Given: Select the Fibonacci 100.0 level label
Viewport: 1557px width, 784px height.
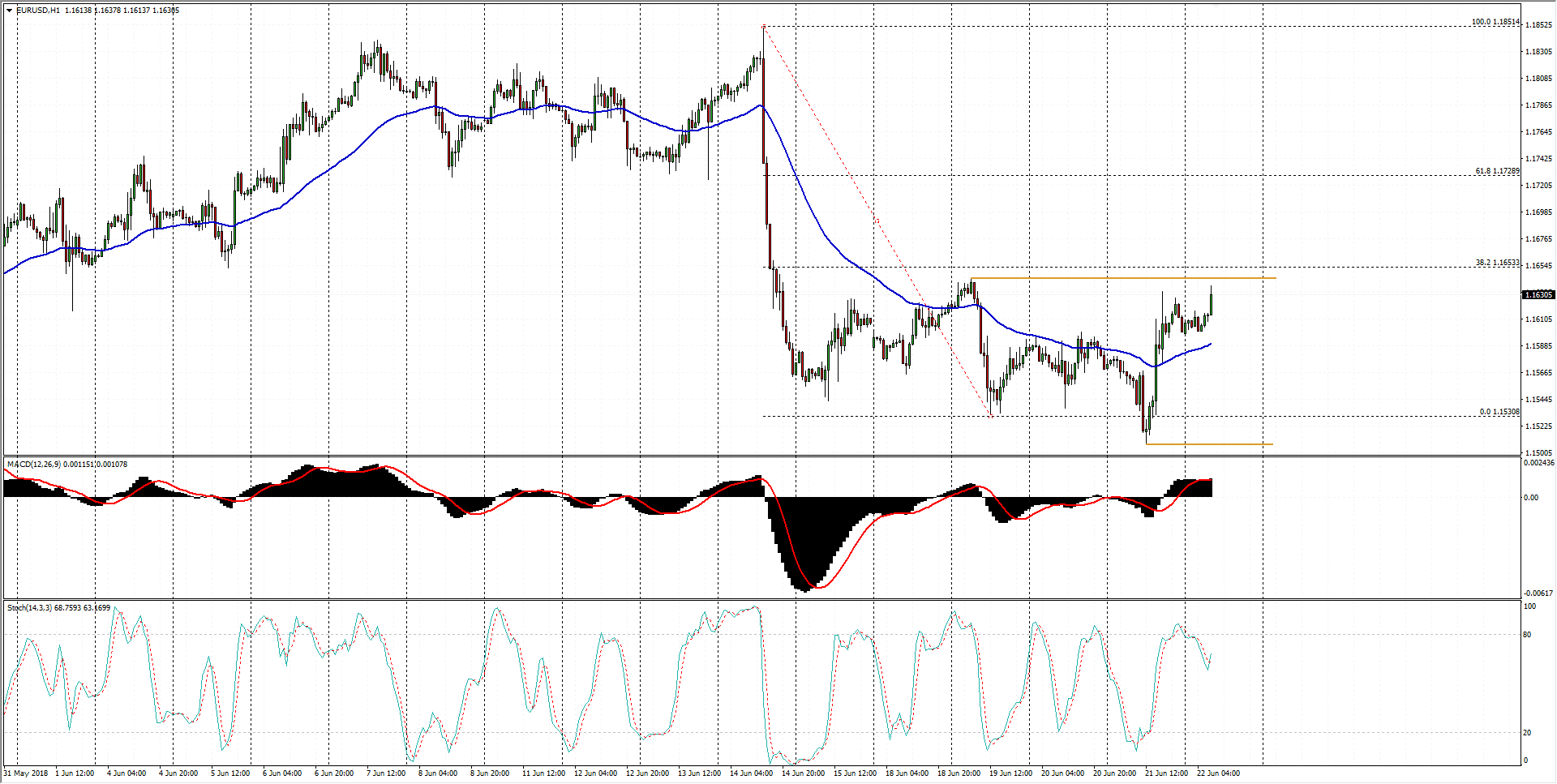Looking at the screenshot, I should click(x=1495, y=22).
